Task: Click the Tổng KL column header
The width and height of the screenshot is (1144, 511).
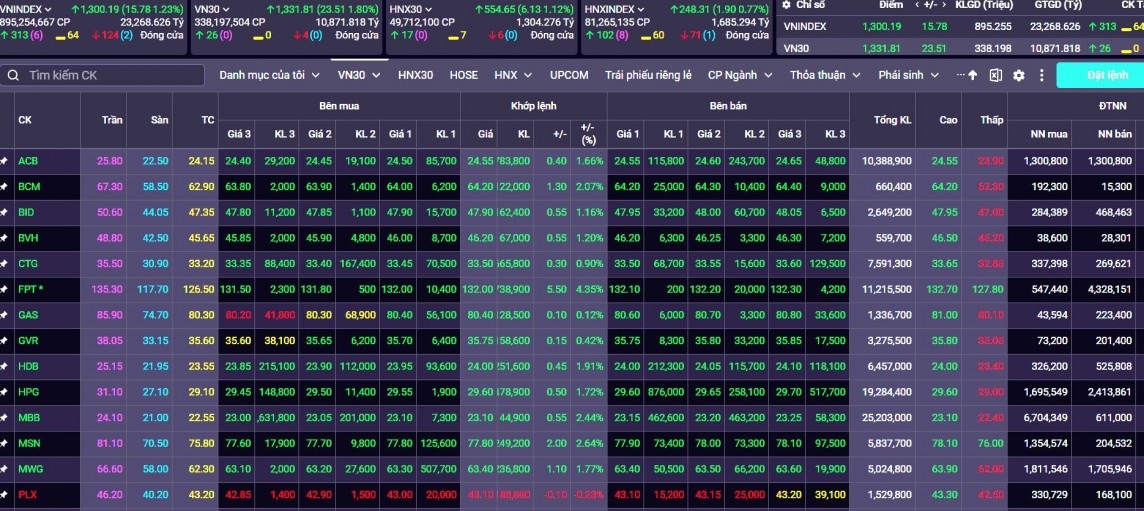Action: 892,120
